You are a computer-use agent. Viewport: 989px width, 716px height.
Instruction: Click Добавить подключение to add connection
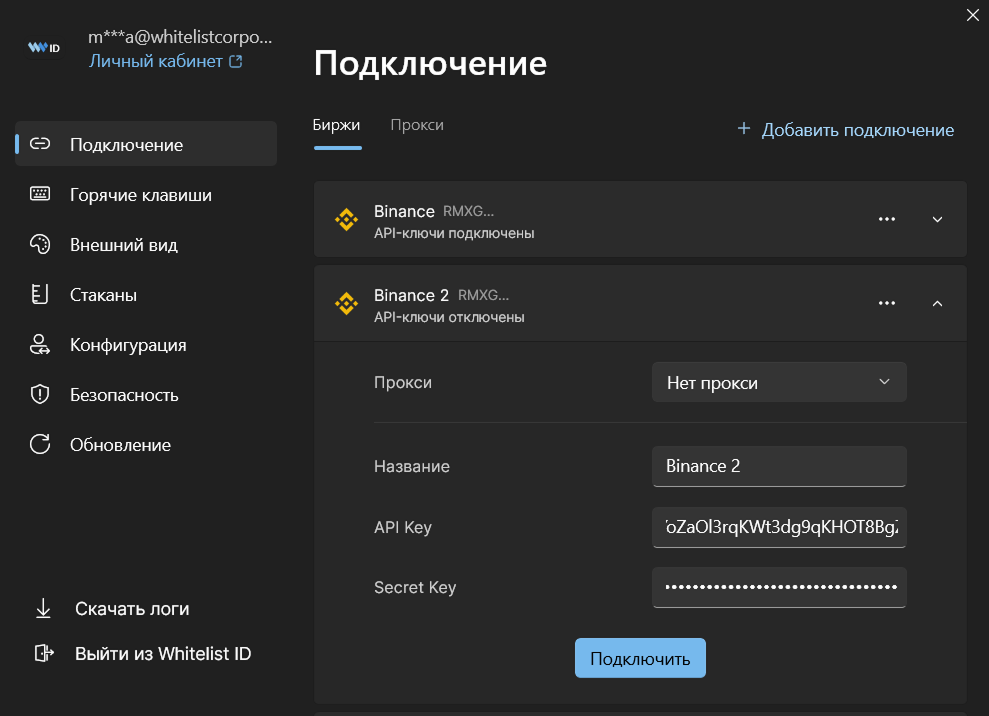pyautogui.click(x=845, y=130)
